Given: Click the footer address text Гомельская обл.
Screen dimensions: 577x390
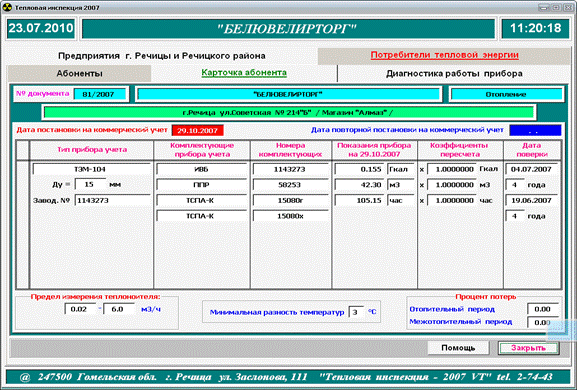Looking at the screenshot, I should coord(117,377).
